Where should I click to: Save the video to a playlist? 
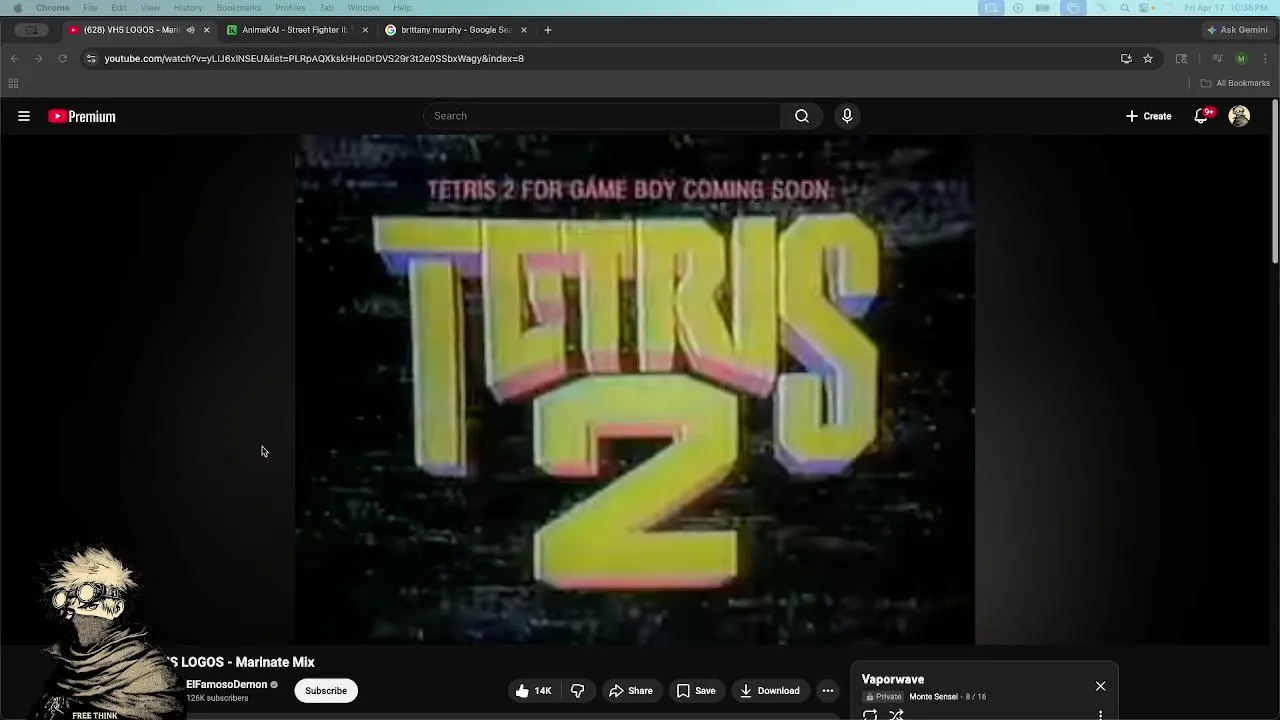[x=696, y=691]
